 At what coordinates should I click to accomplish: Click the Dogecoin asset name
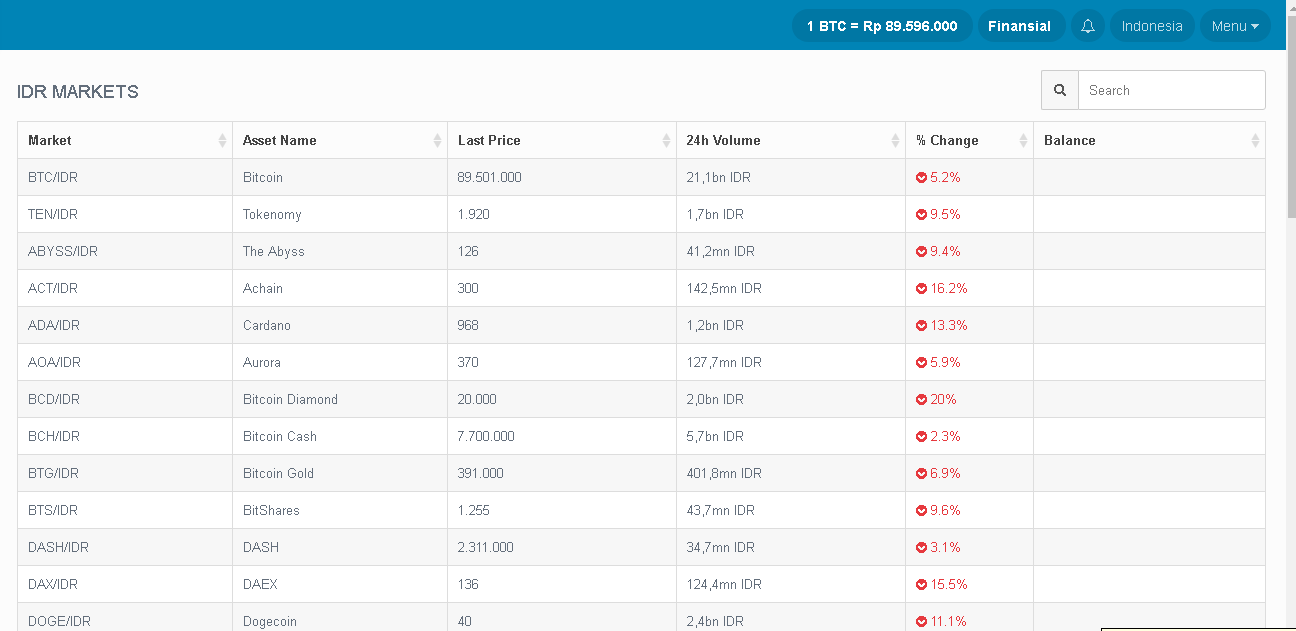270,621
